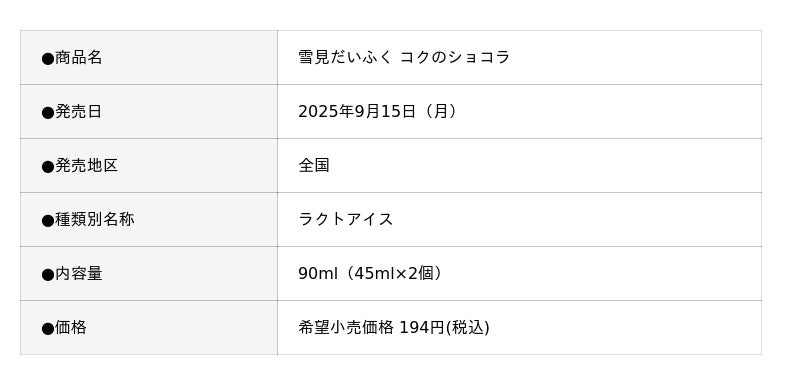The width and height of the screenshot is (800, 385).
Task: Select the 90ml（45ml×2個）text
Action: click(372, 274)
